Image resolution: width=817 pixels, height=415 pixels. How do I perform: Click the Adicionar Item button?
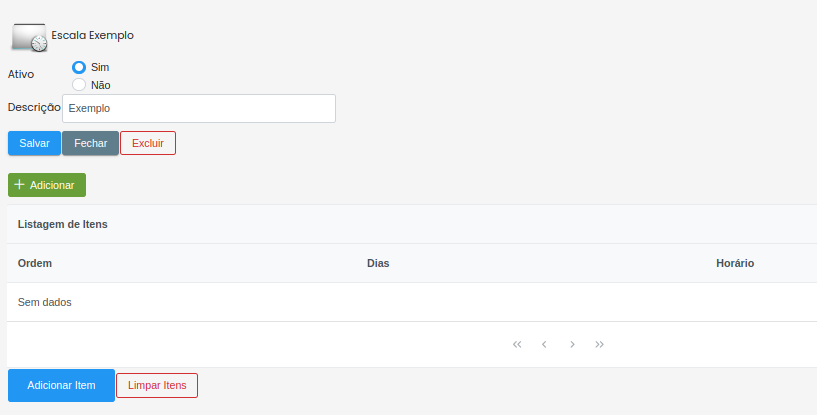pyautogui.click(x=61, y=385)
